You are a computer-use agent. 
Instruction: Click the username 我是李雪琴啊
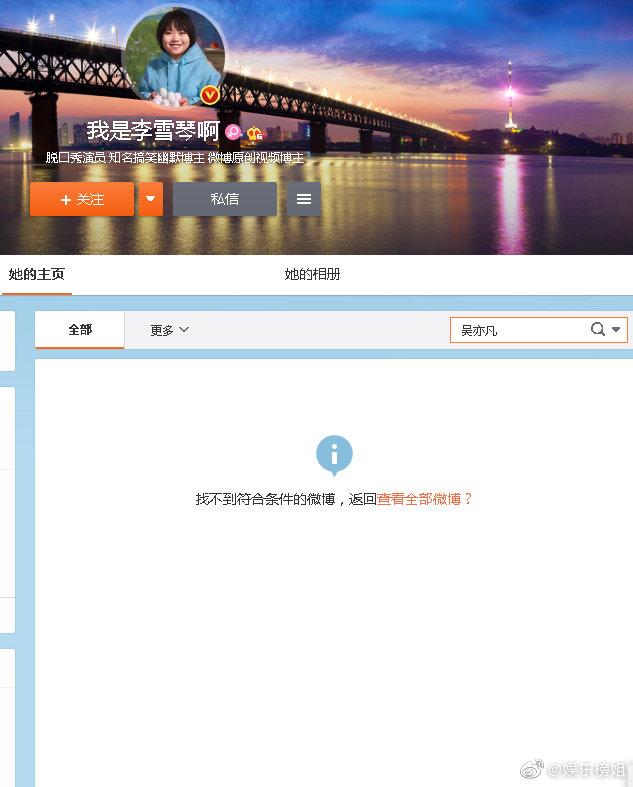153,131
